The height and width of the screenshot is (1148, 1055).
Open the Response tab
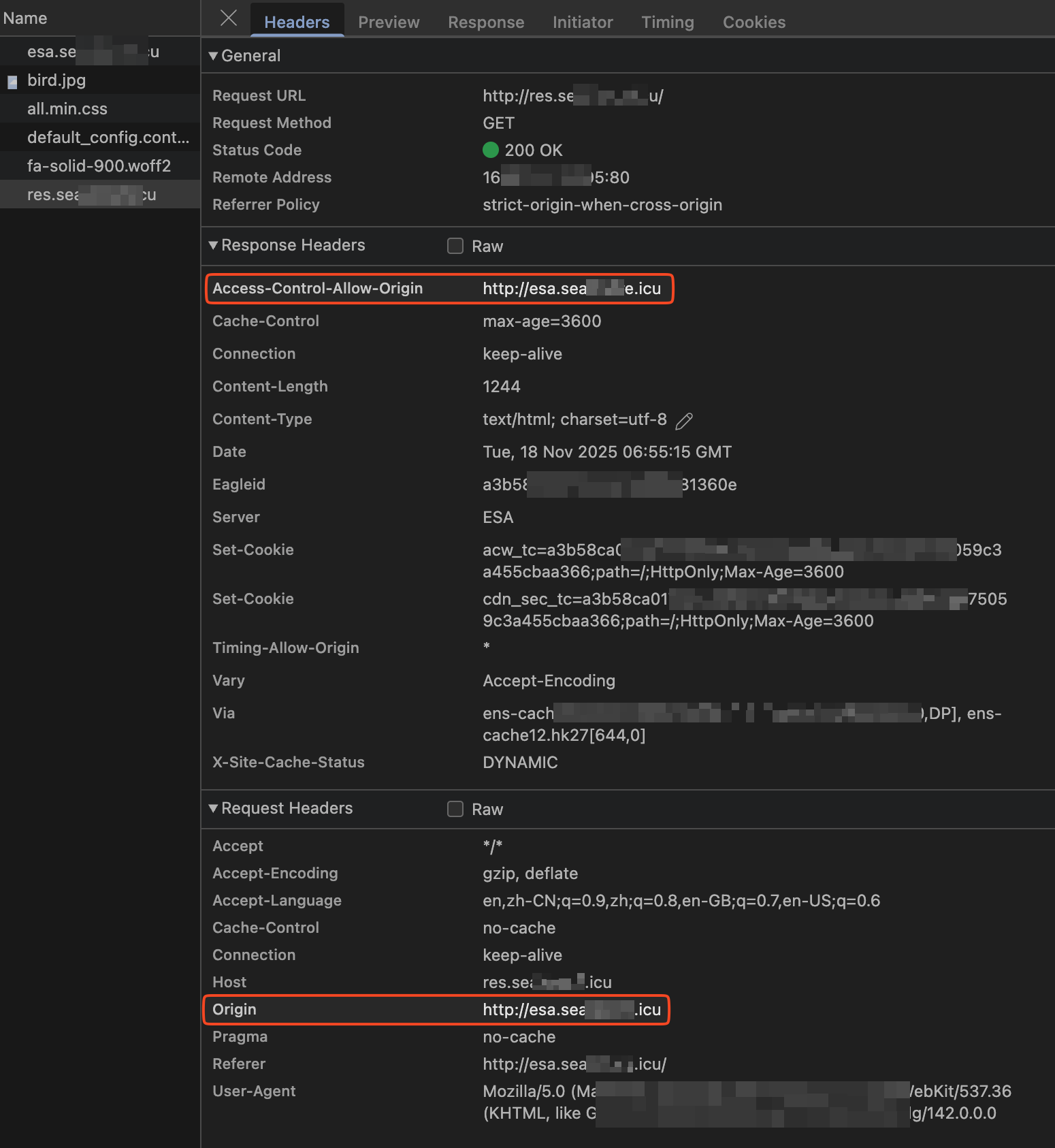(486, 22)
